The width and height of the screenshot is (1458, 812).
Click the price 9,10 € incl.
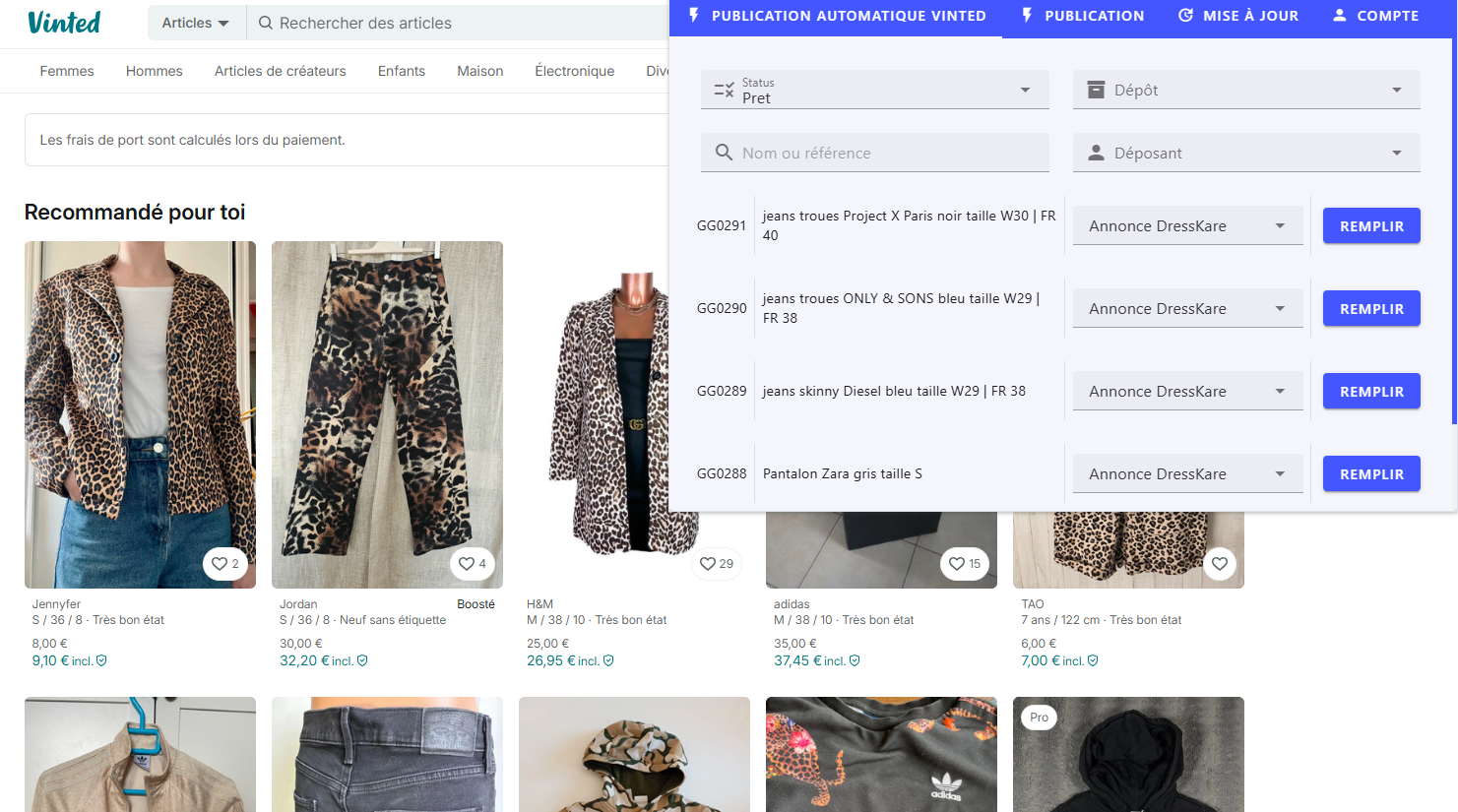pos(62,660)
